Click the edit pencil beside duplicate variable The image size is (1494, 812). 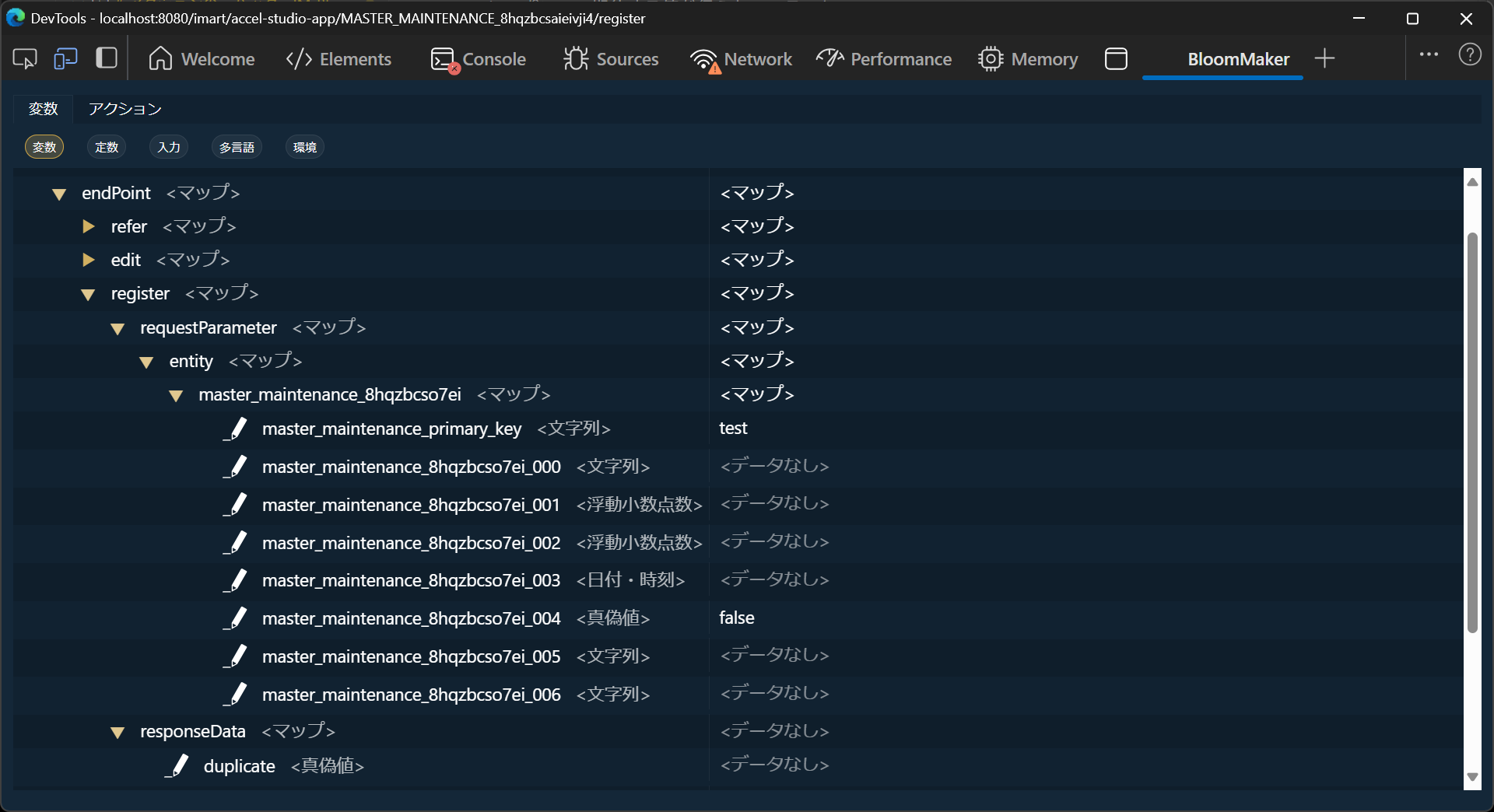[178, 766]
